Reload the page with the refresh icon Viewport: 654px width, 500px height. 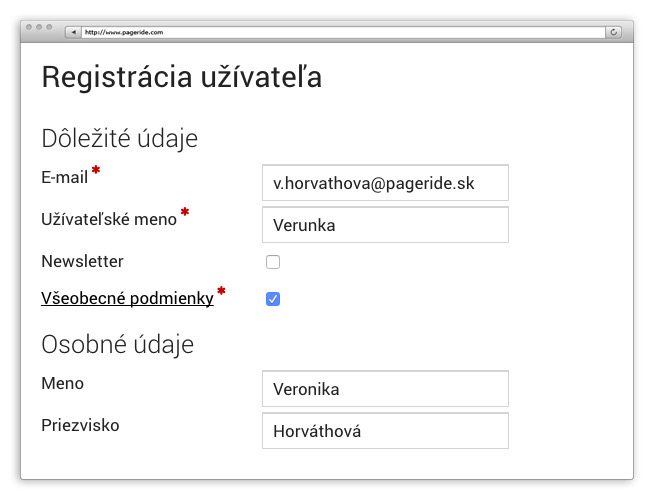point(613,32)
